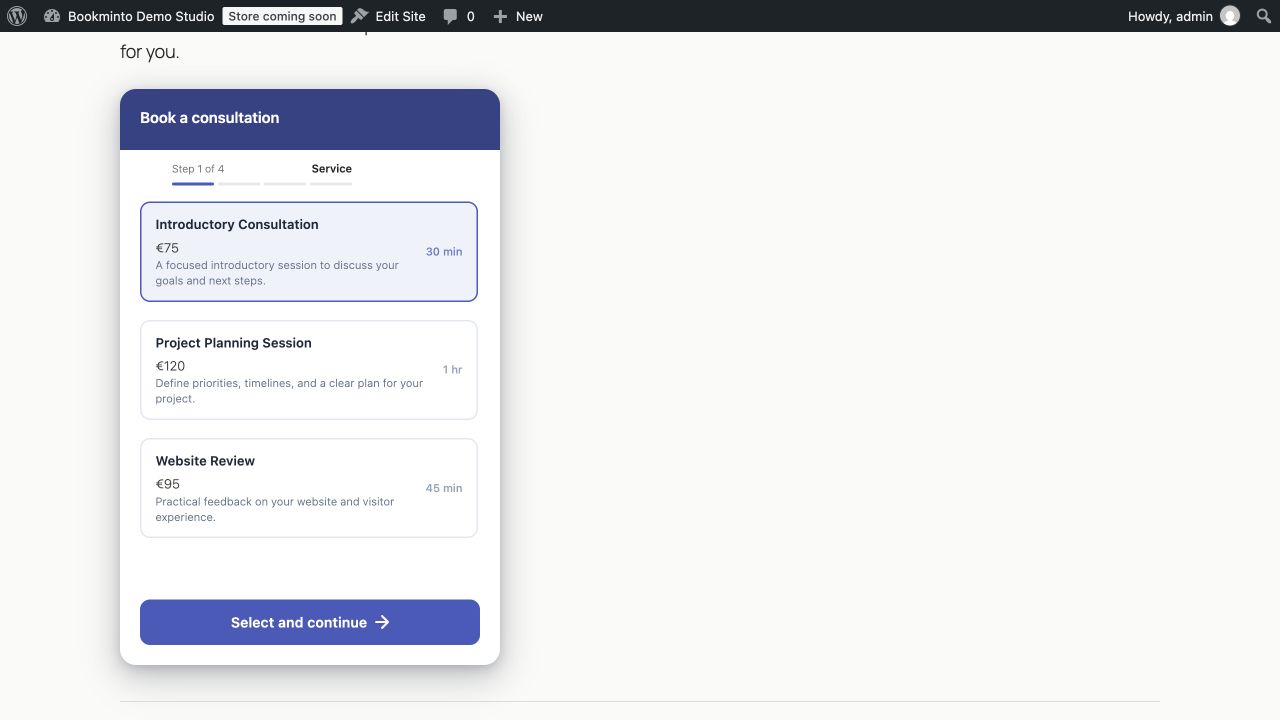Click the comment count 0
This screenshot has width=1280, height=720.
(471, 16)
